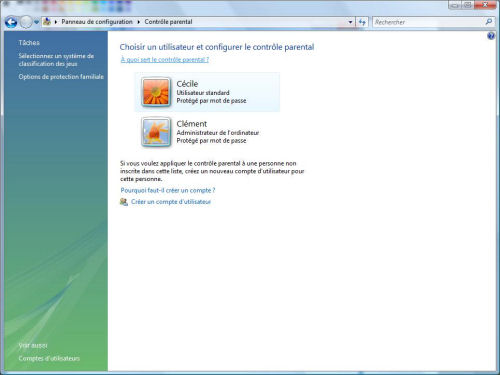This screenshot has height=375, width=500.
Task: Select the Clément account name
Action: (x=192, y=124)
